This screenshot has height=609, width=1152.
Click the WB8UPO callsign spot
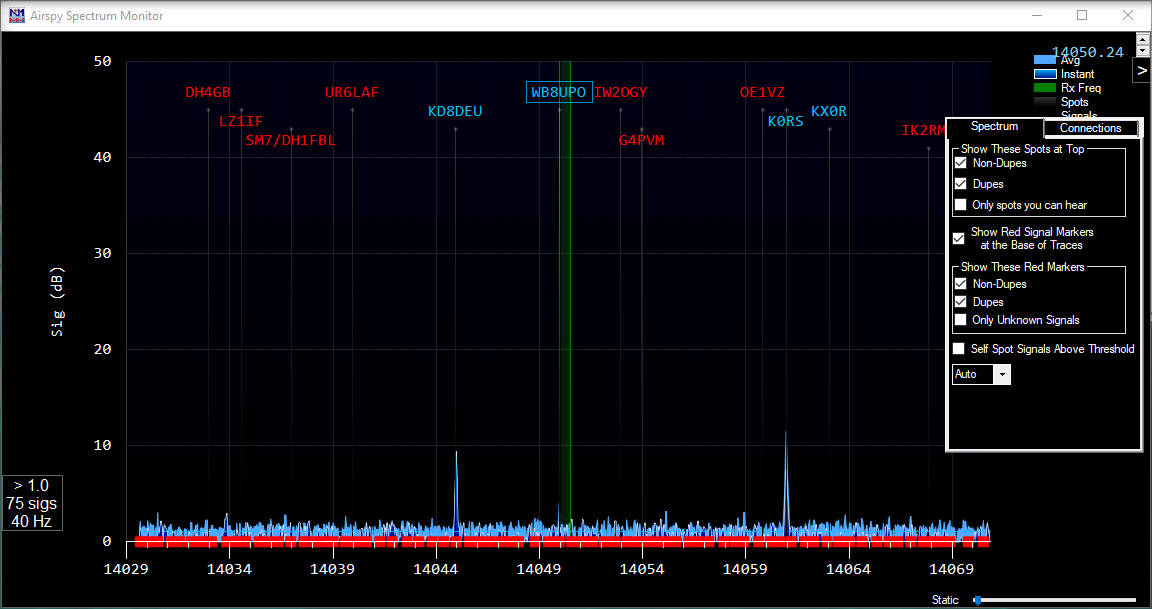559,92
